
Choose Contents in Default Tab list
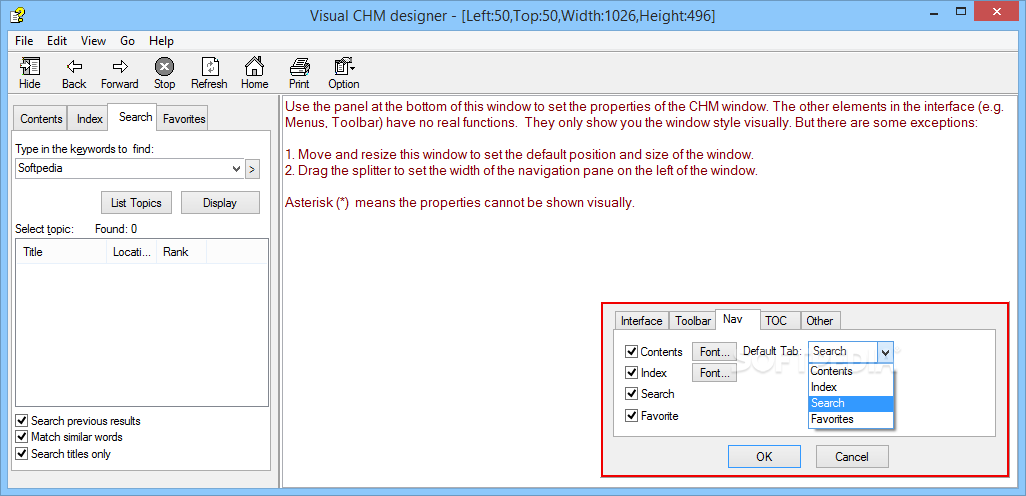tap(851, 371)
